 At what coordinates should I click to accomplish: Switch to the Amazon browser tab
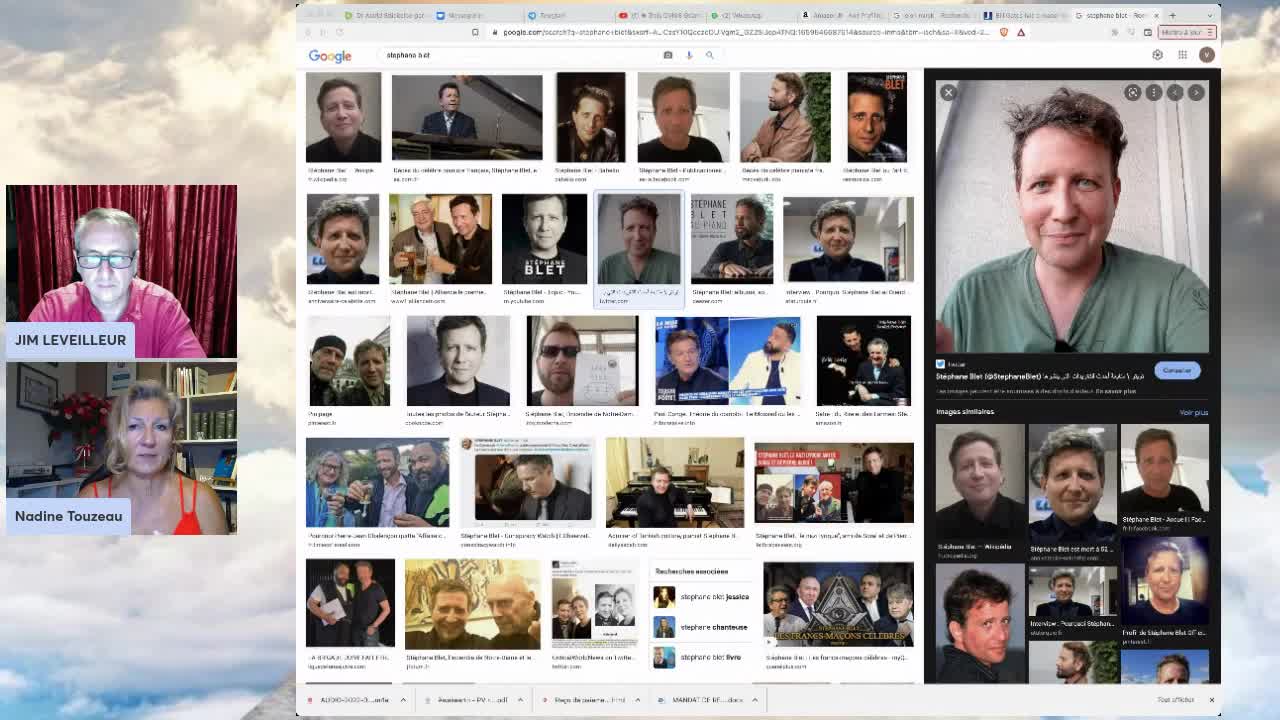pos(840,15)
